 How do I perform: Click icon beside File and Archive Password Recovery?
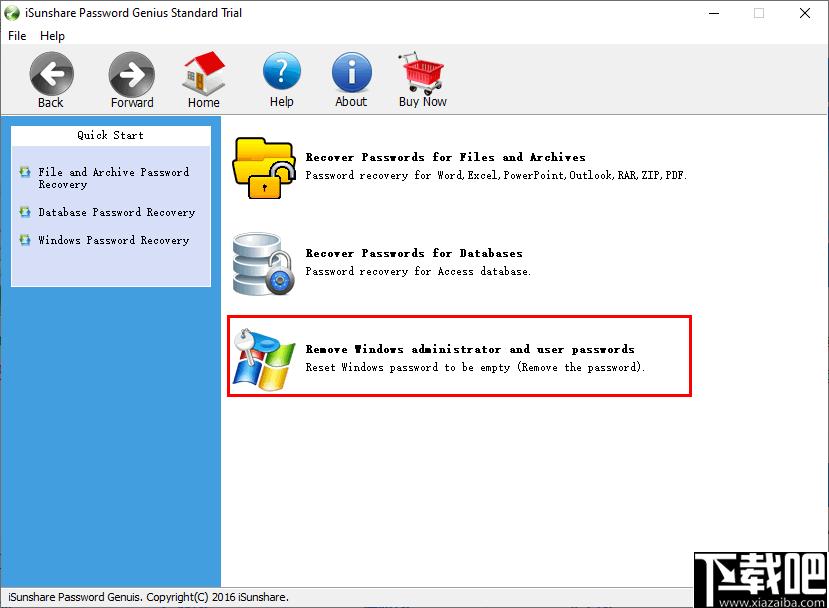tap(25, 172)
